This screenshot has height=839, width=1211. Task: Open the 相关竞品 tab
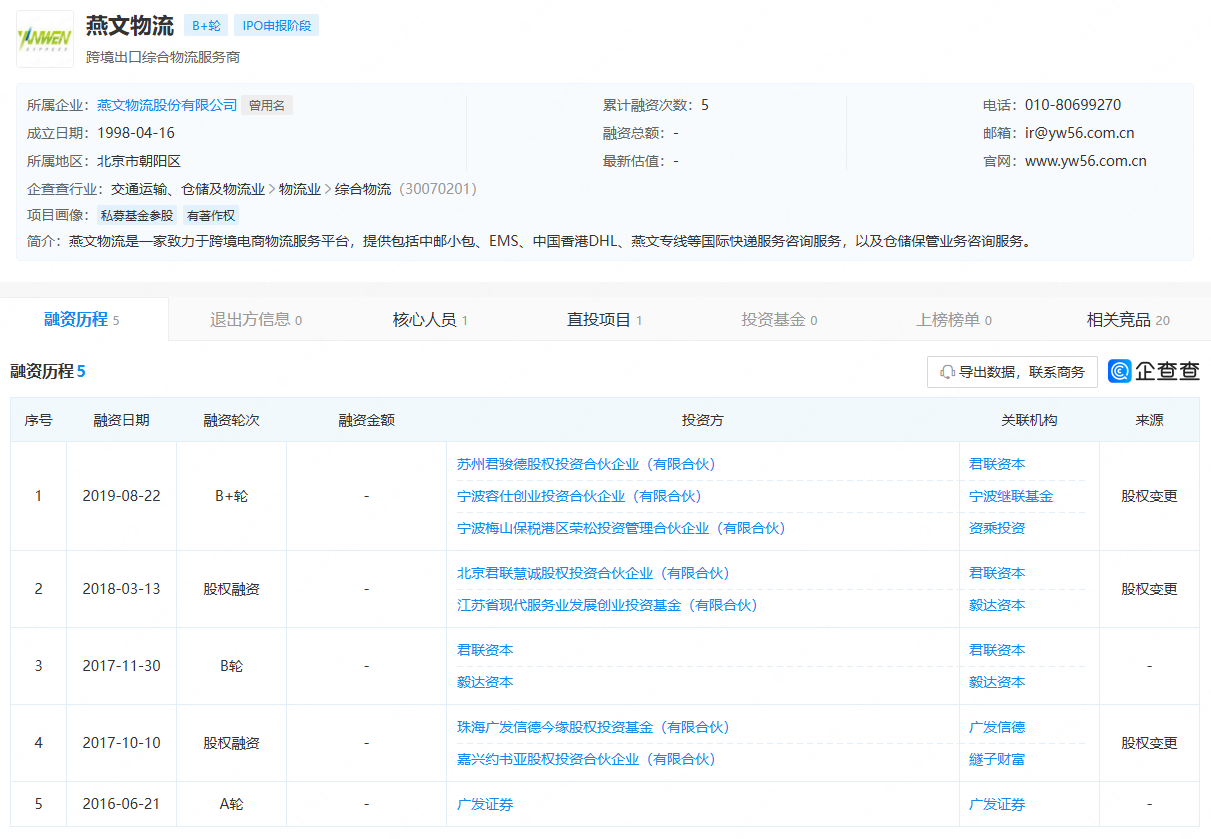pos(1128,320)
